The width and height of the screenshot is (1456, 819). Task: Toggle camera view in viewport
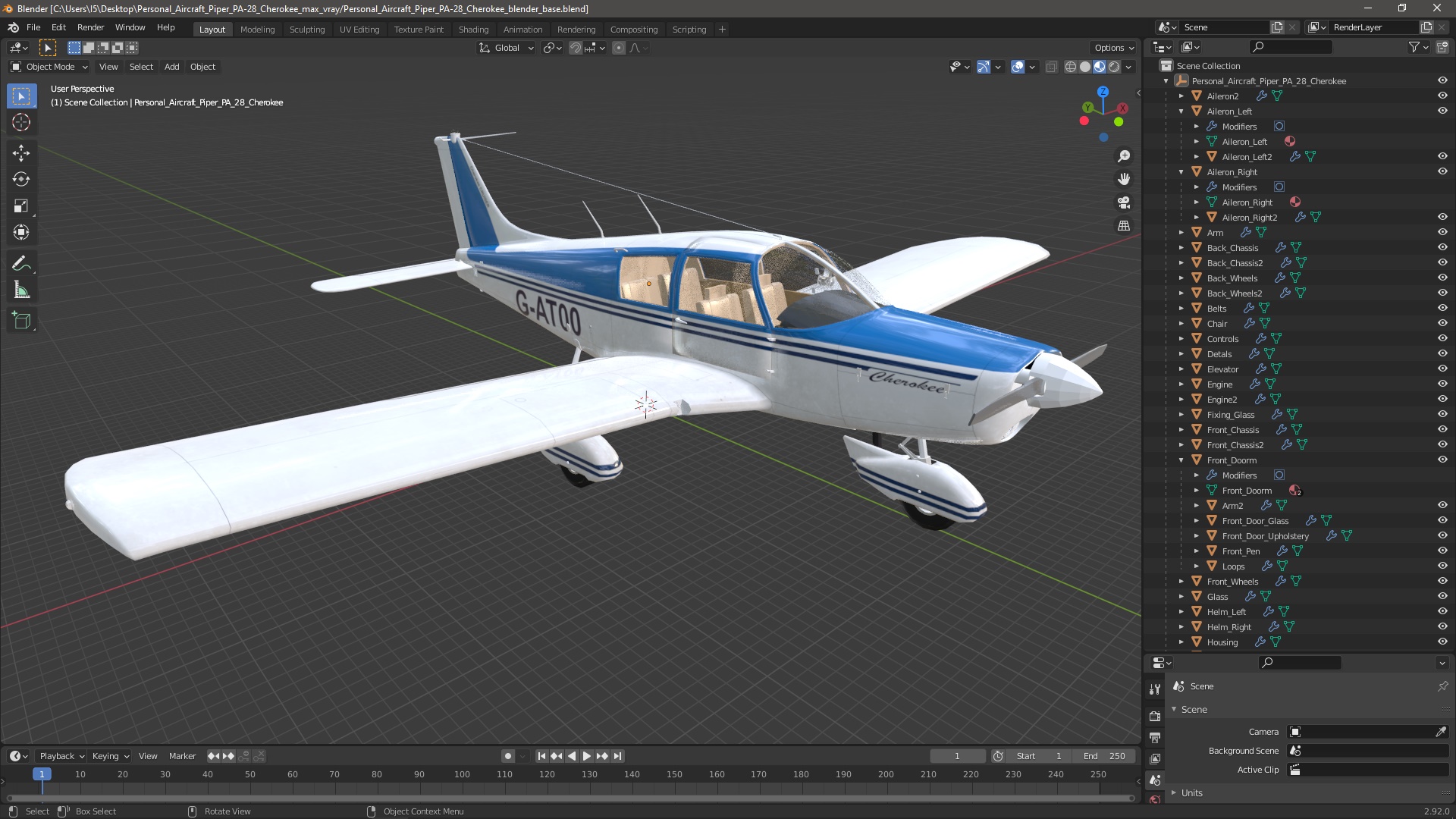[x=1124, y=202]
